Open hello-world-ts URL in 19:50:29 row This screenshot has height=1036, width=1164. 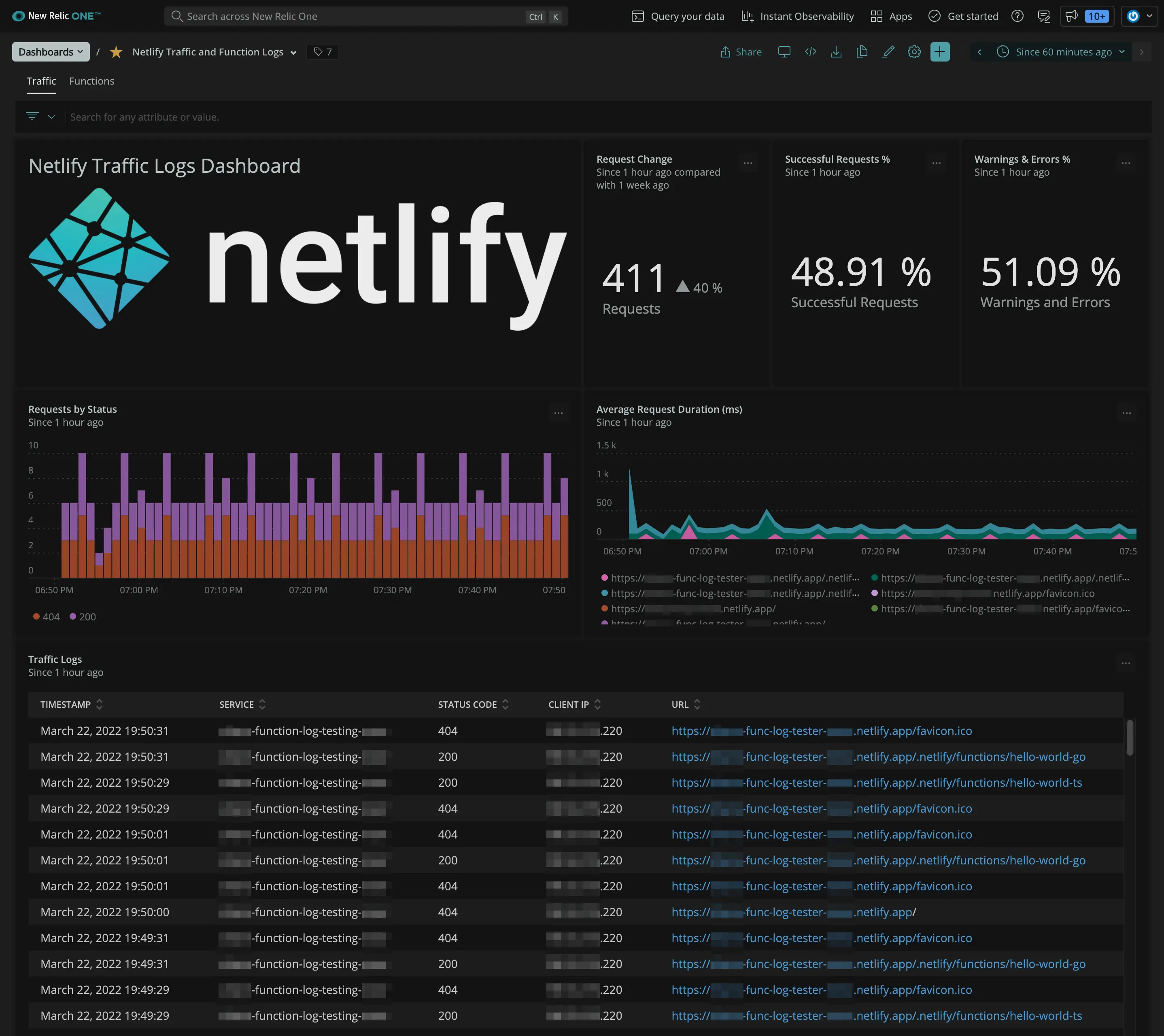[876, 783]
